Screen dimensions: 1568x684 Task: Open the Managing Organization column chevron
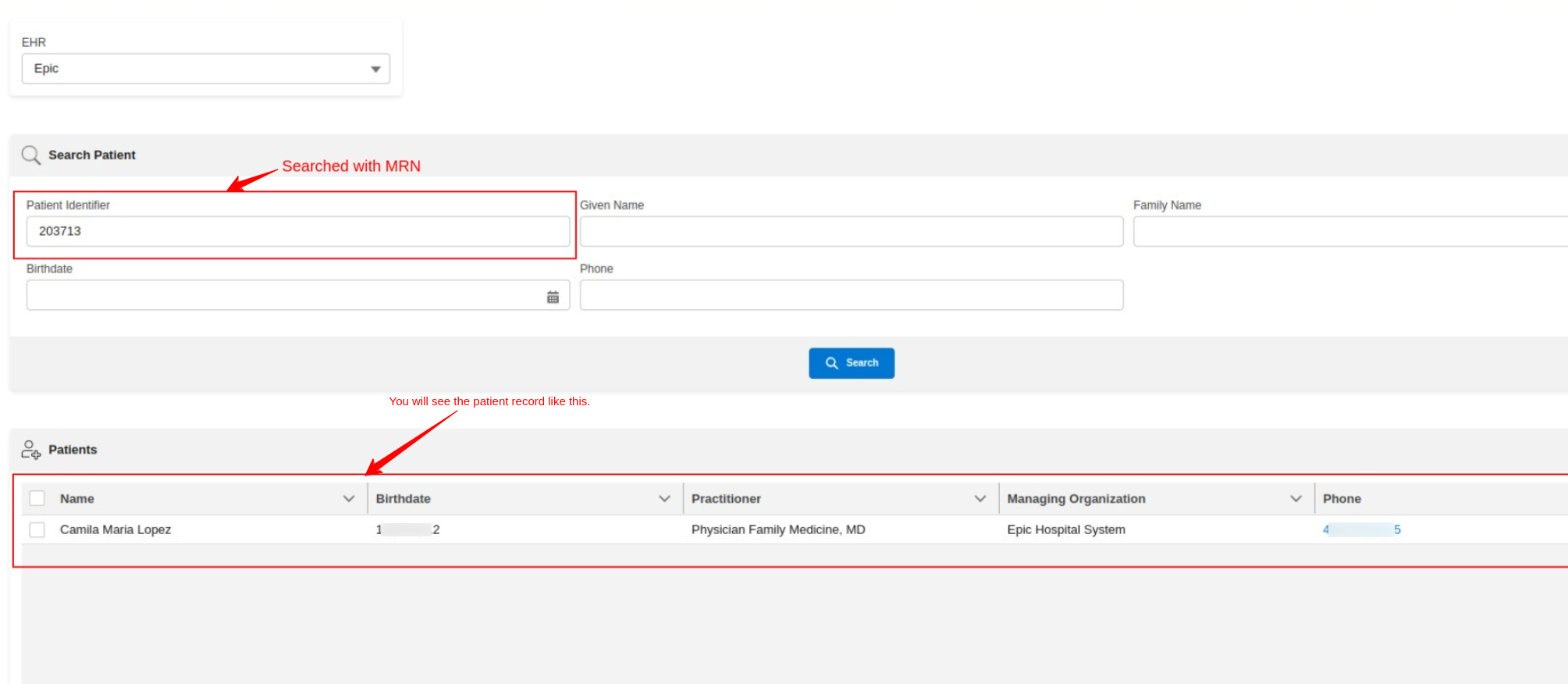1296,498
